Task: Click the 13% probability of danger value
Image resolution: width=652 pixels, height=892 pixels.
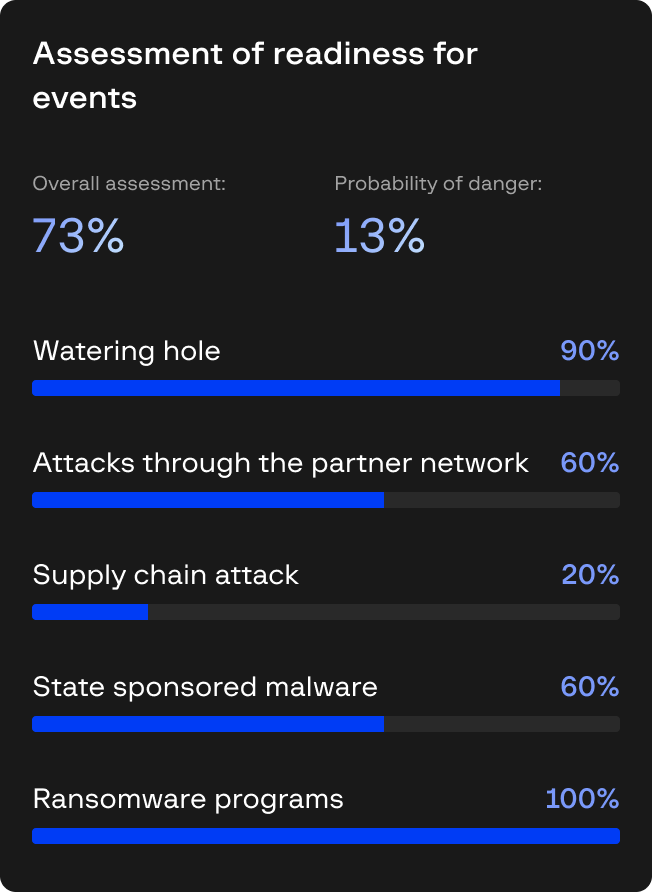Action: click(378, 236)
